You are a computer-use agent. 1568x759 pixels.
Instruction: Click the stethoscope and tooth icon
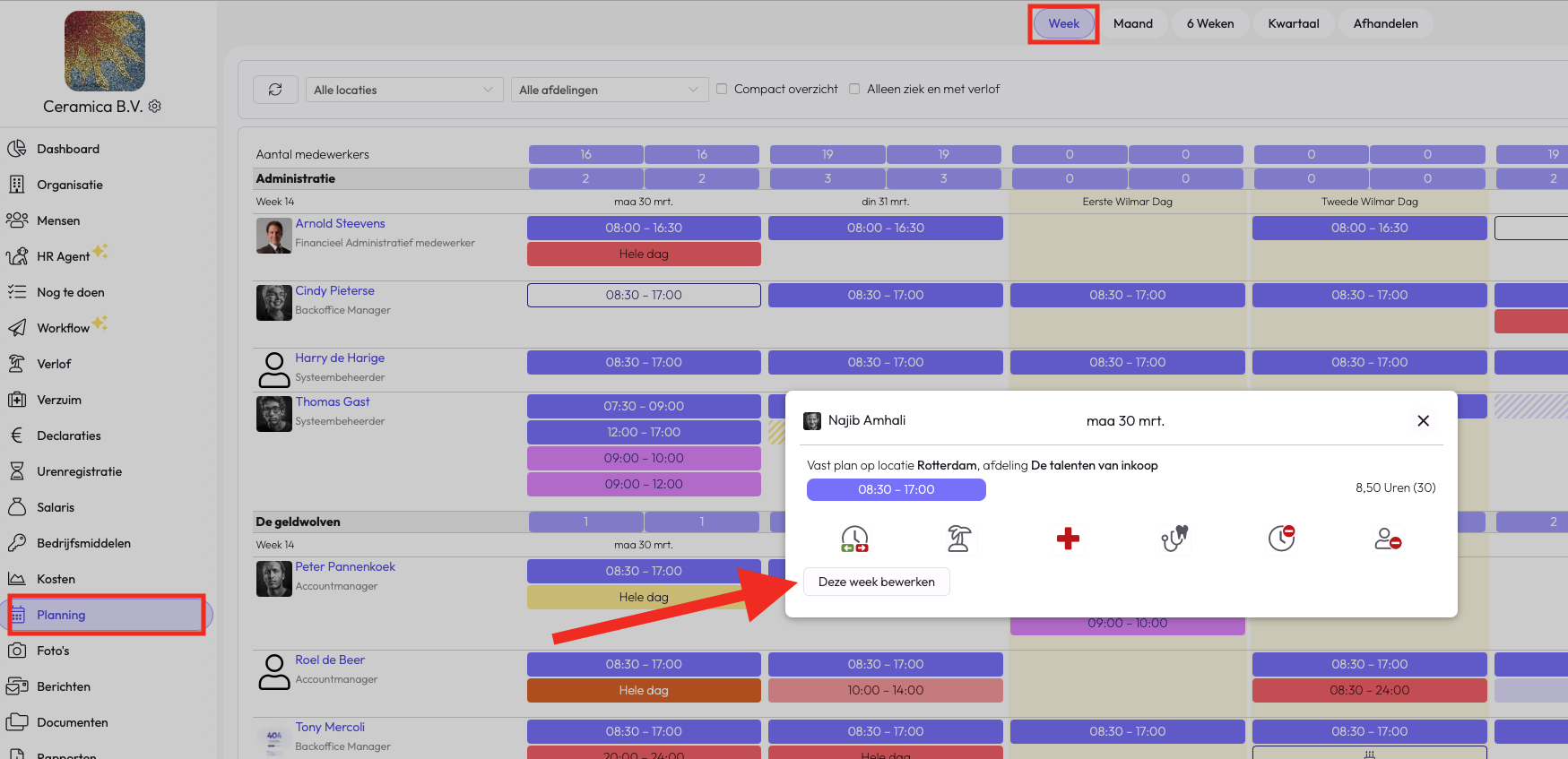pyautogui.click(x=1174, y=539)
